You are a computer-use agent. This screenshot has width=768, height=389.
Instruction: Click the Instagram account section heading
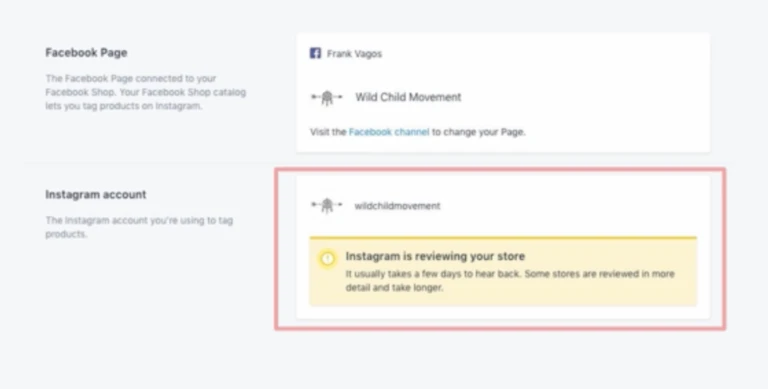96,194
